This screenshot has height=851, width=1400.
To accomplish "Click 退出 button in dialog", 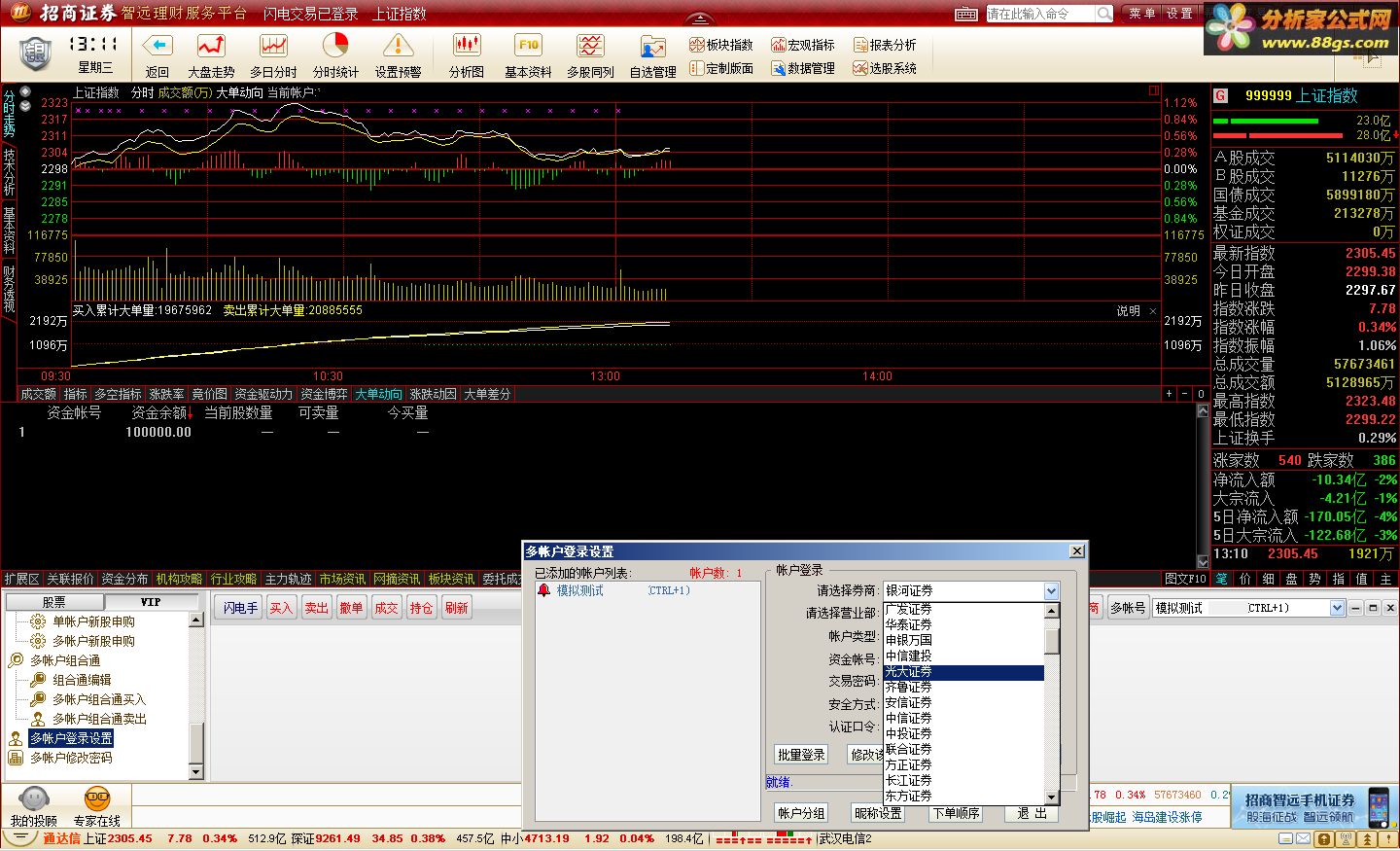I will coord(1032,813).
